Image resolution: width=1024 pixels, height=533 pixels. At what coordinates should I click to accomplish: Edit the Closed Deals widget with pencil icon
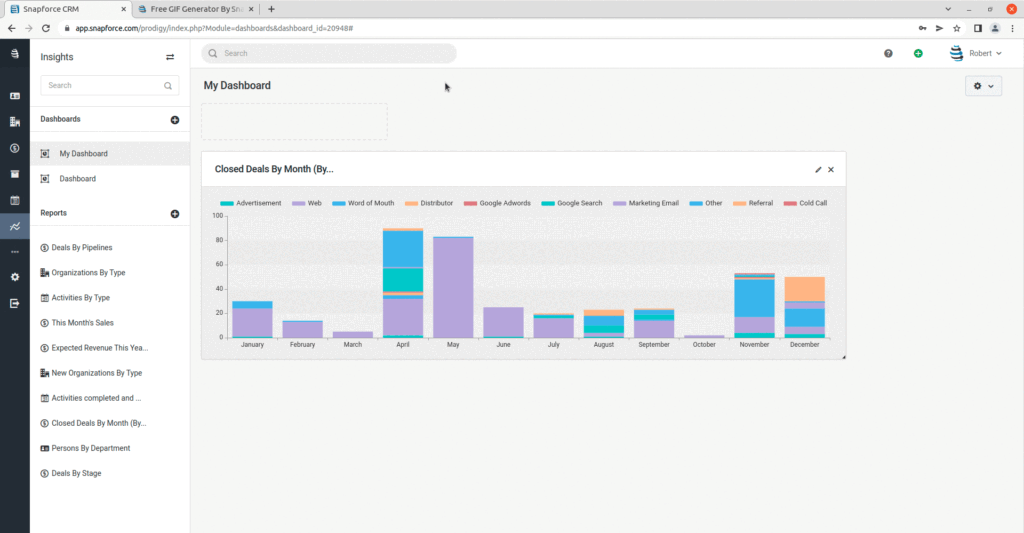818,170
